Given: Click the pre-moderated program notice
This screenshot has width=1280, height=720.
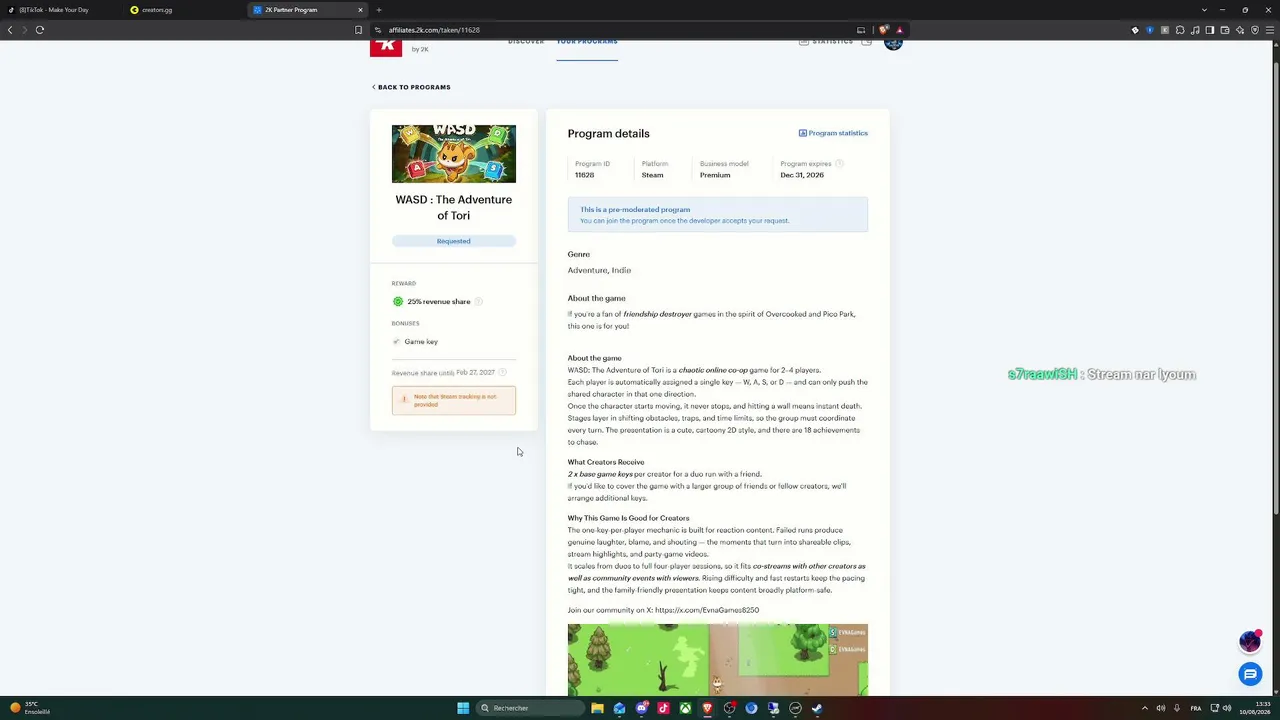Looking at the screenshot, I should pos(718,215).
